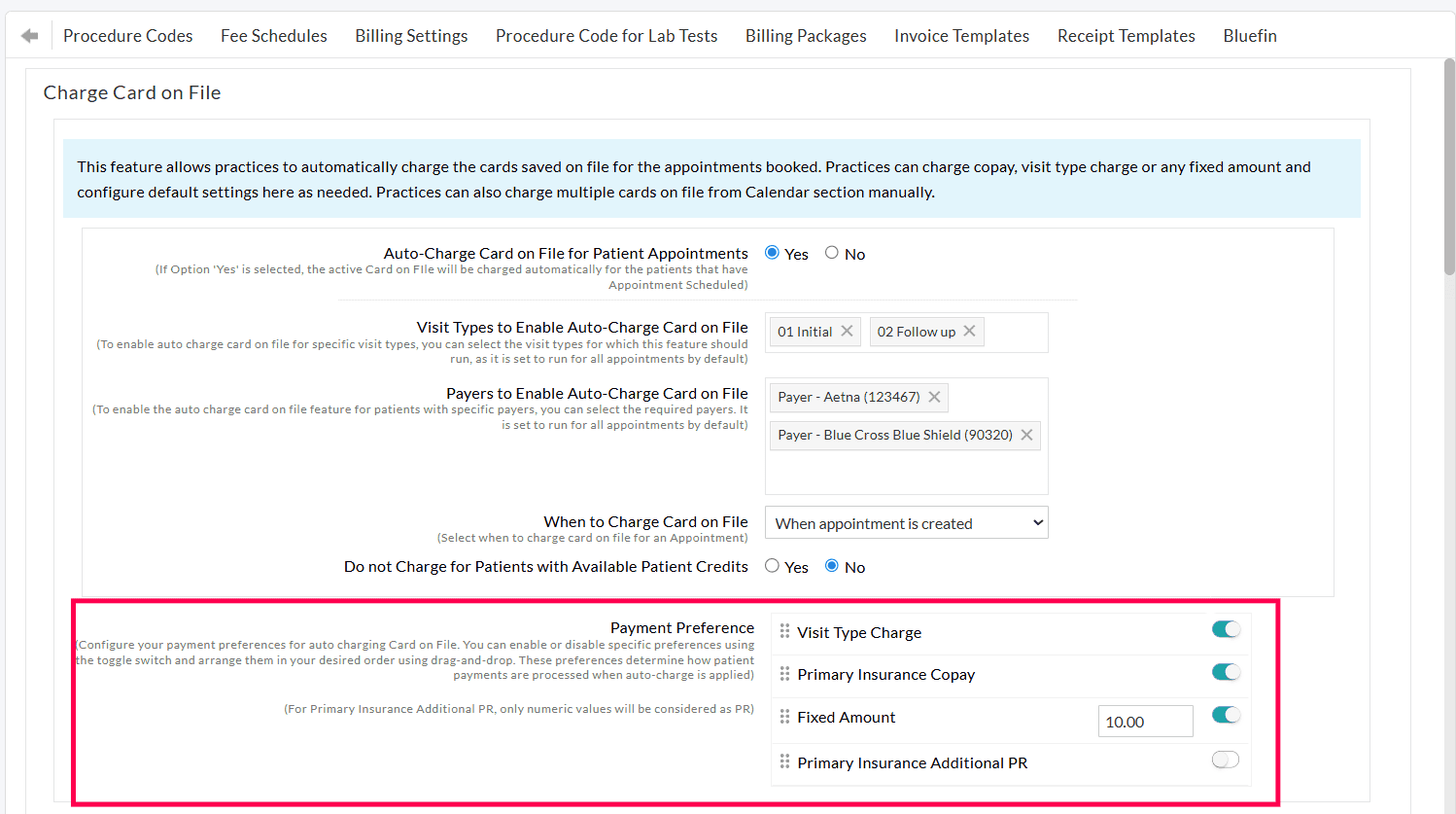Open the Billing Settings tab
Viewport: 1456px width, 814px height.
coord(411,35)
